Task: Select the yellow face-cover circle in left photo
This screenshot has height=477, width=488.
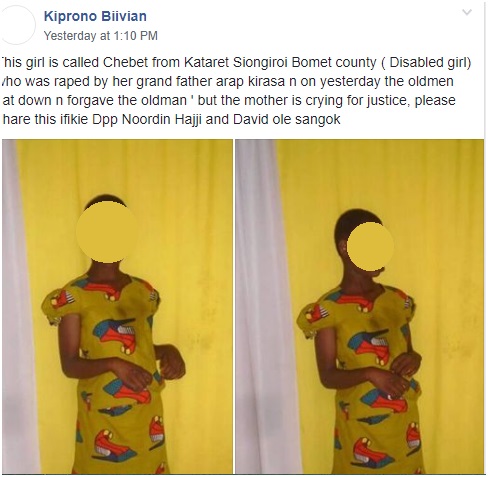Action: [x=107, y=232]
